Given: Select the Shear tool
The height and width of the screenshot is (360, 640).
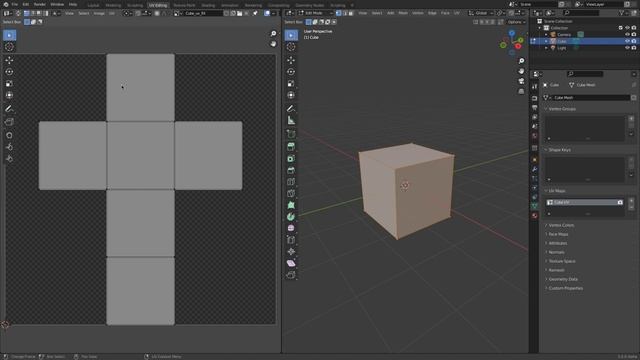Looking at the screenshot, I should (x=291, y=263).
